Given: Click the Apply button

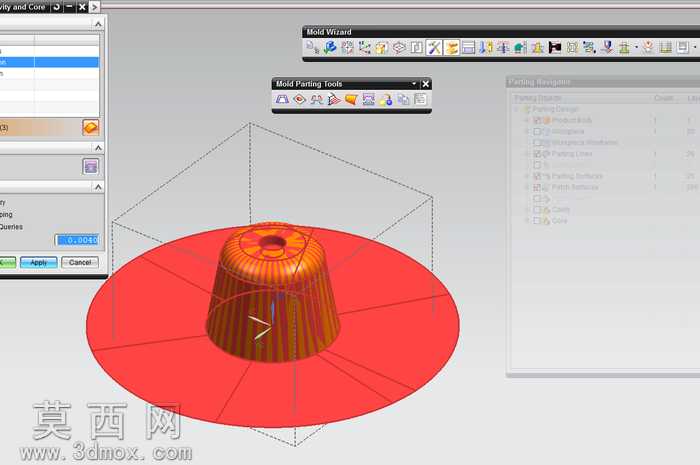Looking at the screenshot, I should click(38, 262).
